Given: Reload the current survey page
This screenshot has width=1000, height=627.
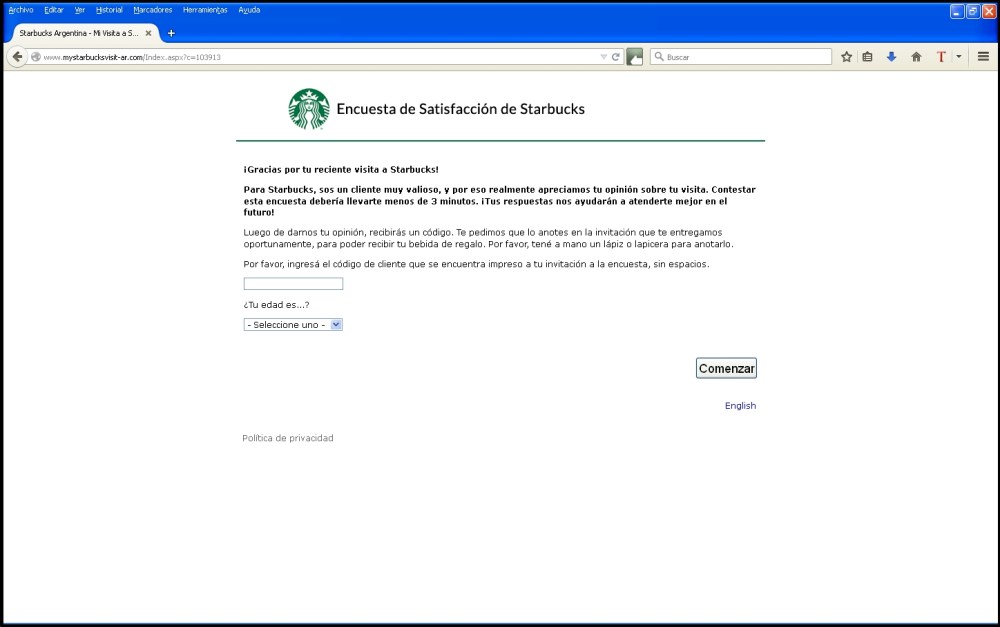Looking at the screenshot, I should pos(613,57).
